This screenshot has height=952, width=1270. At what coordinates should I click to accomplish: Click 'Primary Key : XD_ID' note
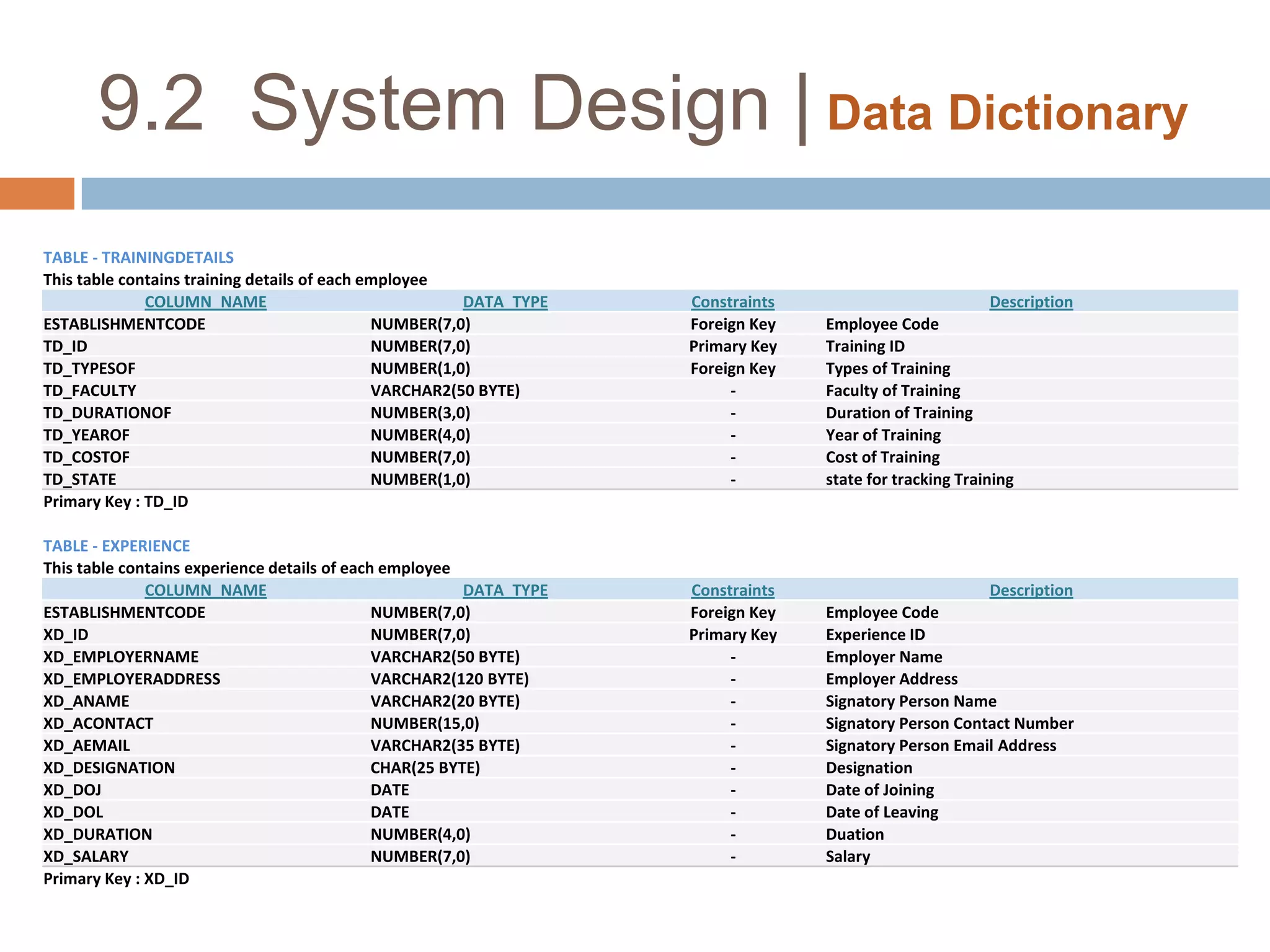tap(116, 879)
